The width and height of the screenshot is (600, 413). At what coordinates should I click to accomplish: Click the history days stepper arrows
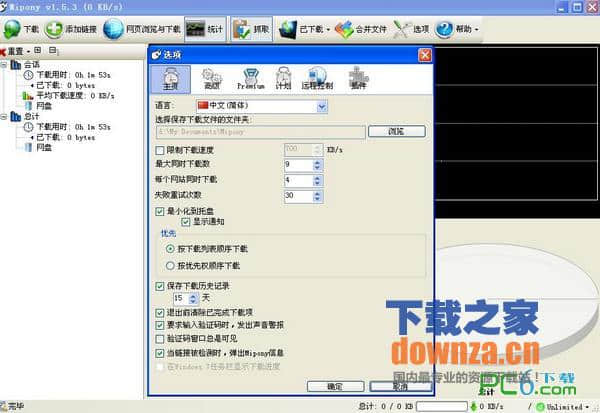coord(194,298)
